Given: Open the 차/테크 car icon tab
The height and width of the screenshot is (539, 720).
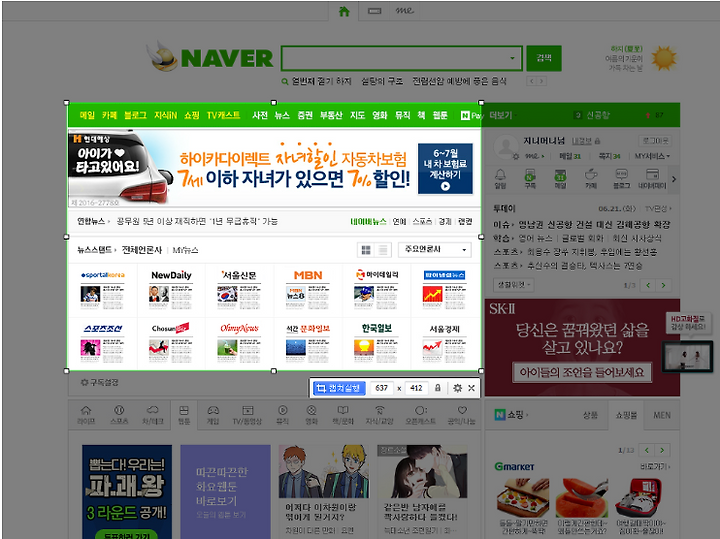Looking at the screenshot, I should [153, 415].
